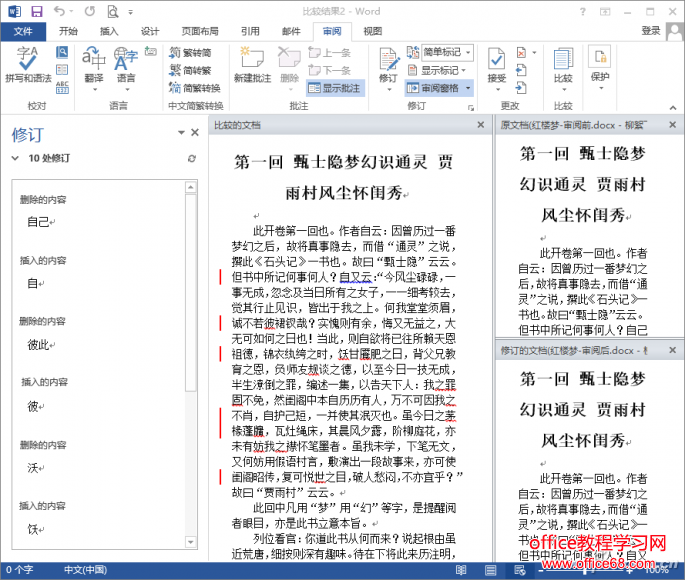Click the Accept change icon

[x=496, y=63]
